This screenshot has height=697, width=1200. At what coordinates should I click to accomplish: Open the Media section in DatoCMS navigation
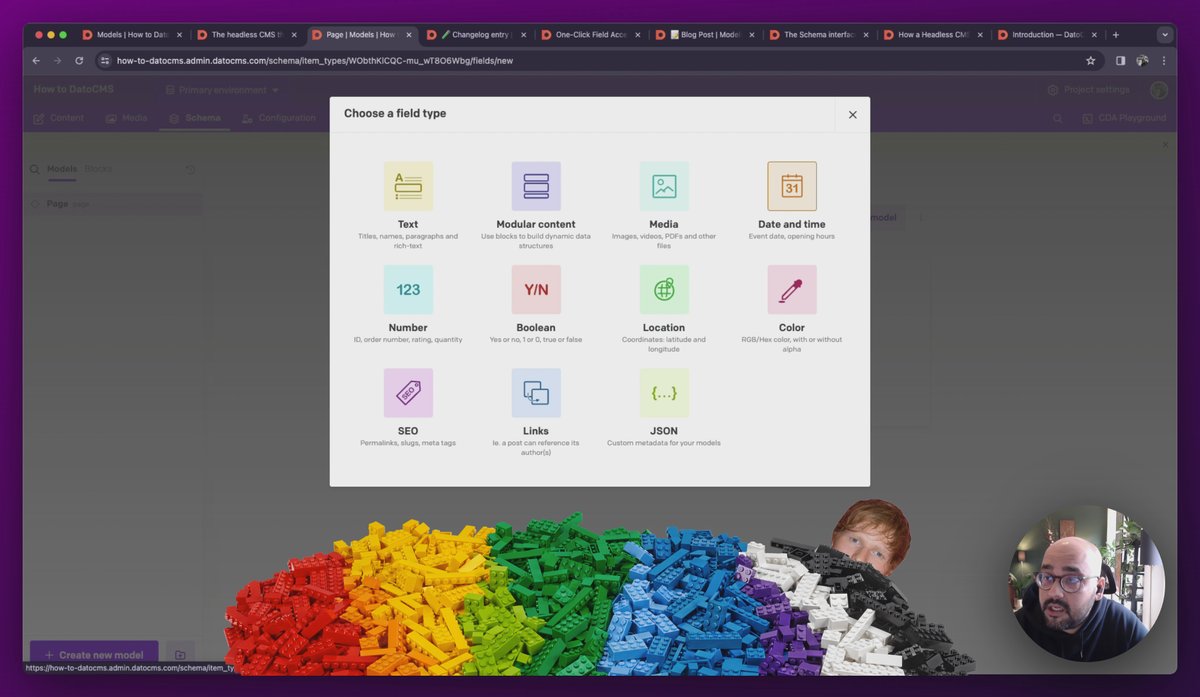[127, 118]
